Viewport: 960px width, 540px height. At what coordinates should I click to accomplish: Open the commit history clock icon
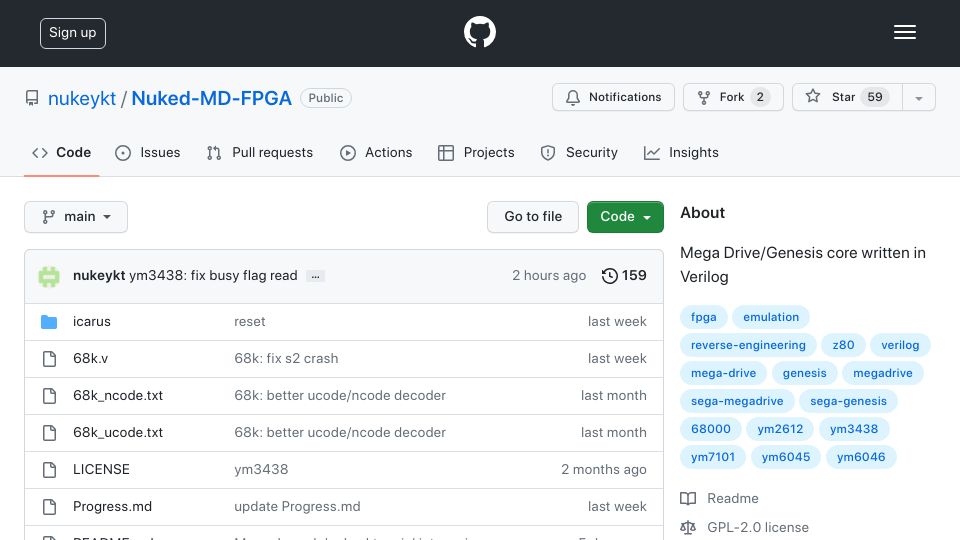click(x=609, y=276)
